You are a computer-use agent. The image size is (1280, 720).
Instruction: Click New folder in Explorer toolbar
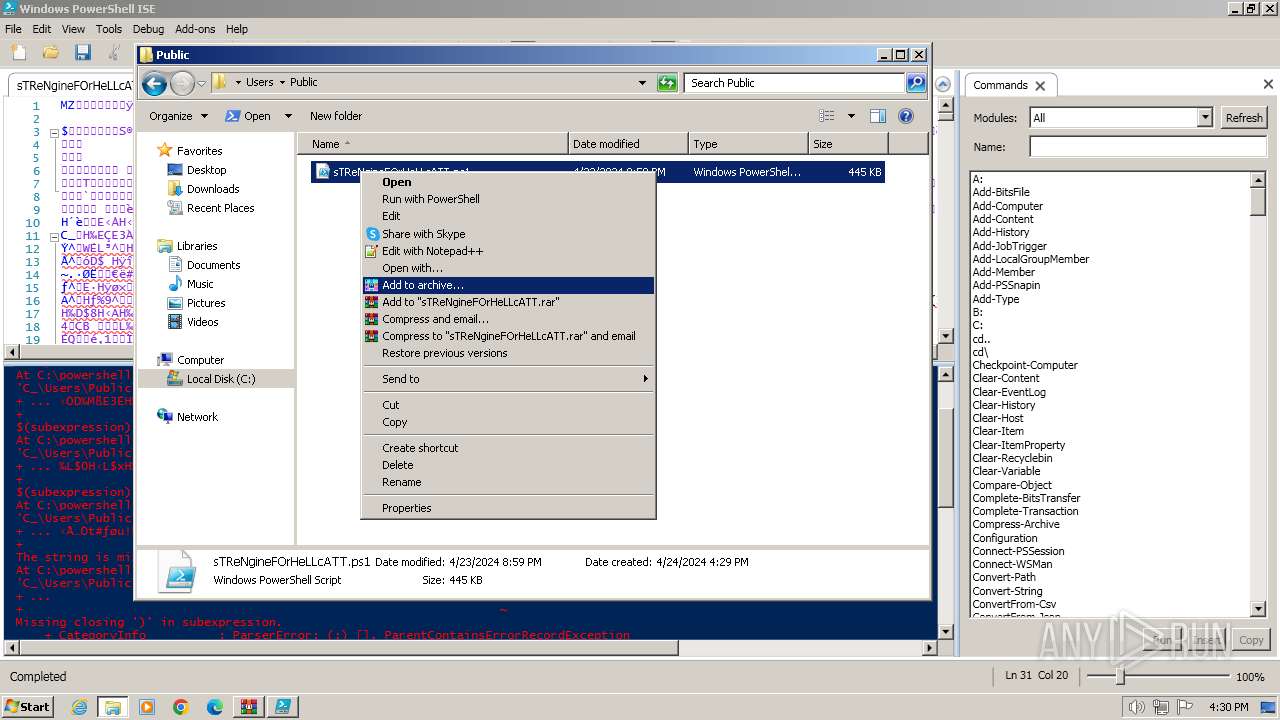336,116
